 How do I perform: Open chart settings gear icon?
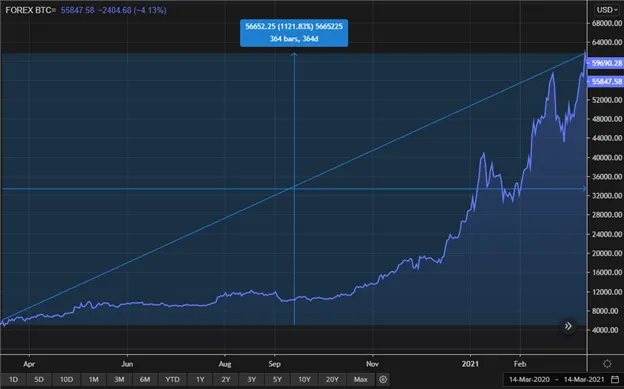(x=607, y=364)
